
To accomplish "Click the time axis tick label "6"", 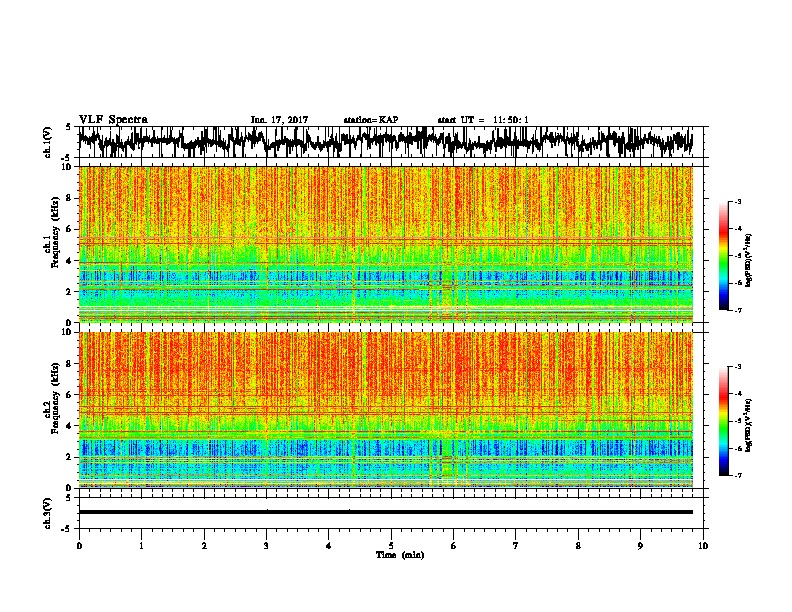I will pos(454,546).
